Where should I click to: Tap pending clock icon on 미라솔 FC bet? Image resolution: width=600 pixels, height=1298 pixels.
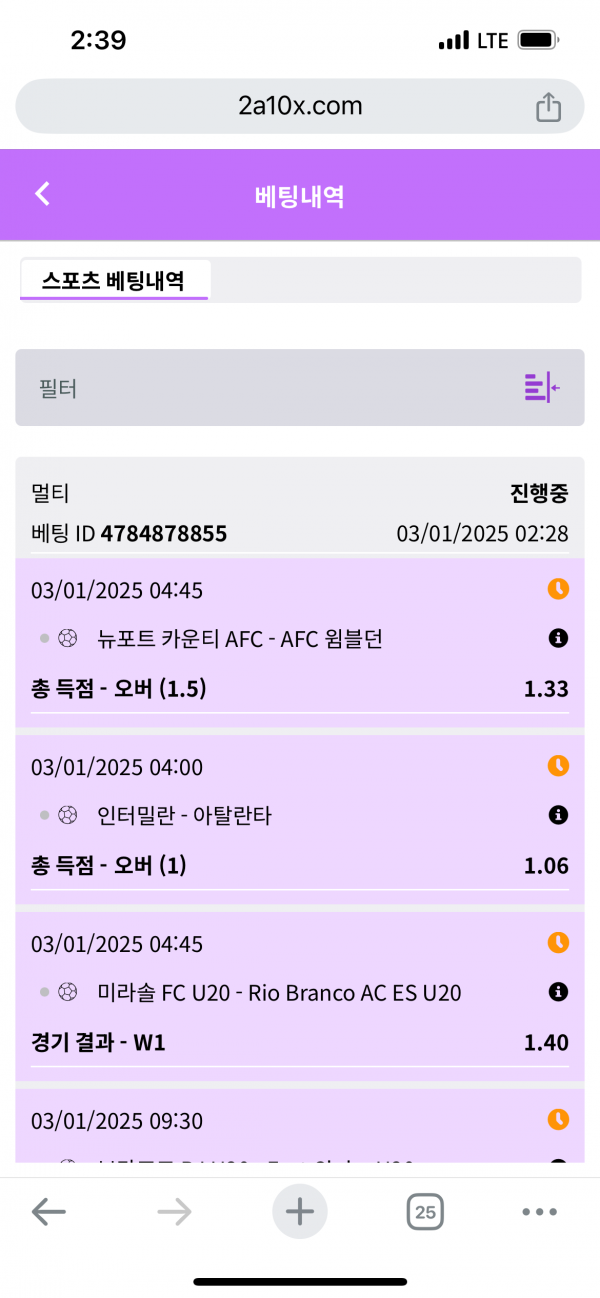pos(558,942)
